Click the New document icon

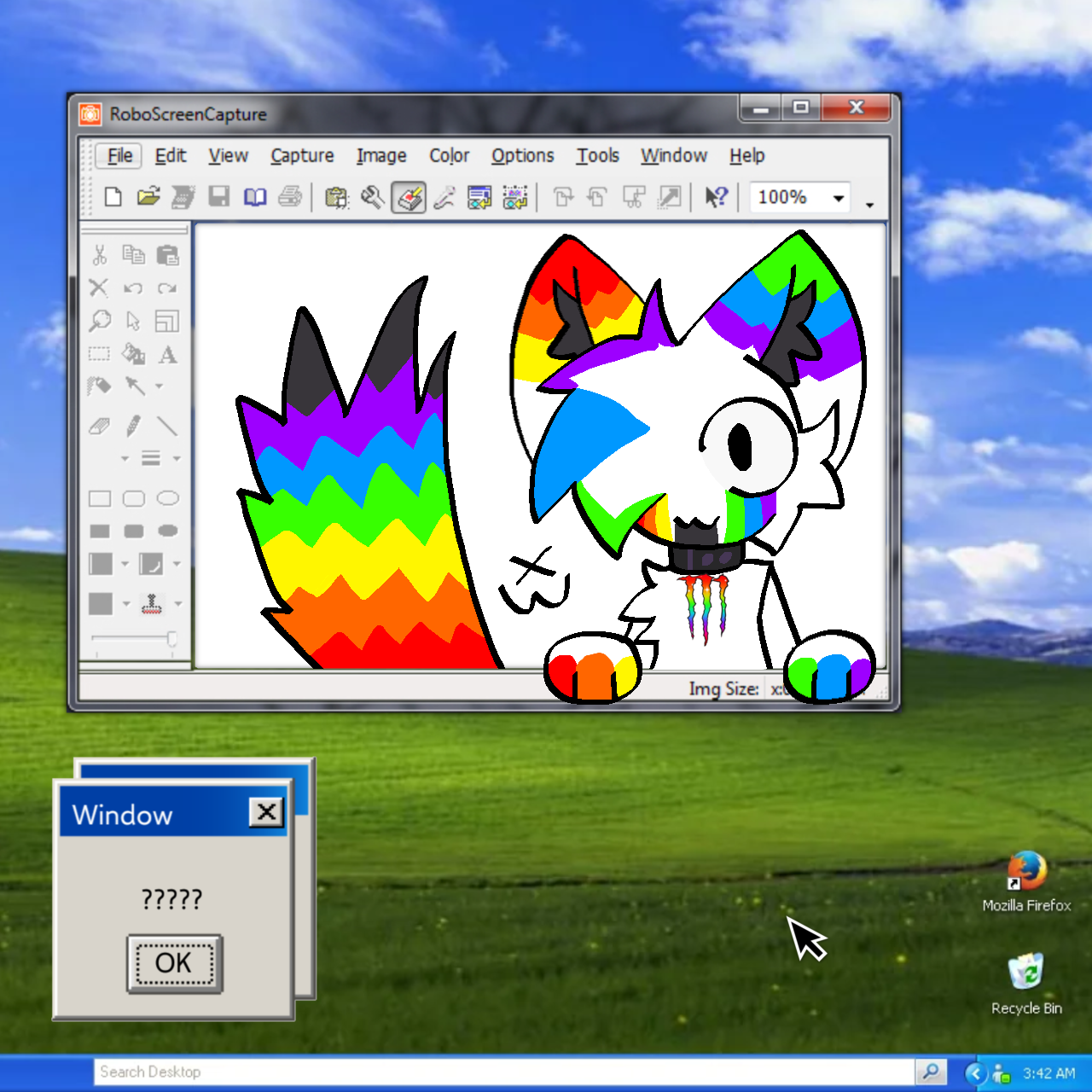pyautogui.click(x=113, y=197)
